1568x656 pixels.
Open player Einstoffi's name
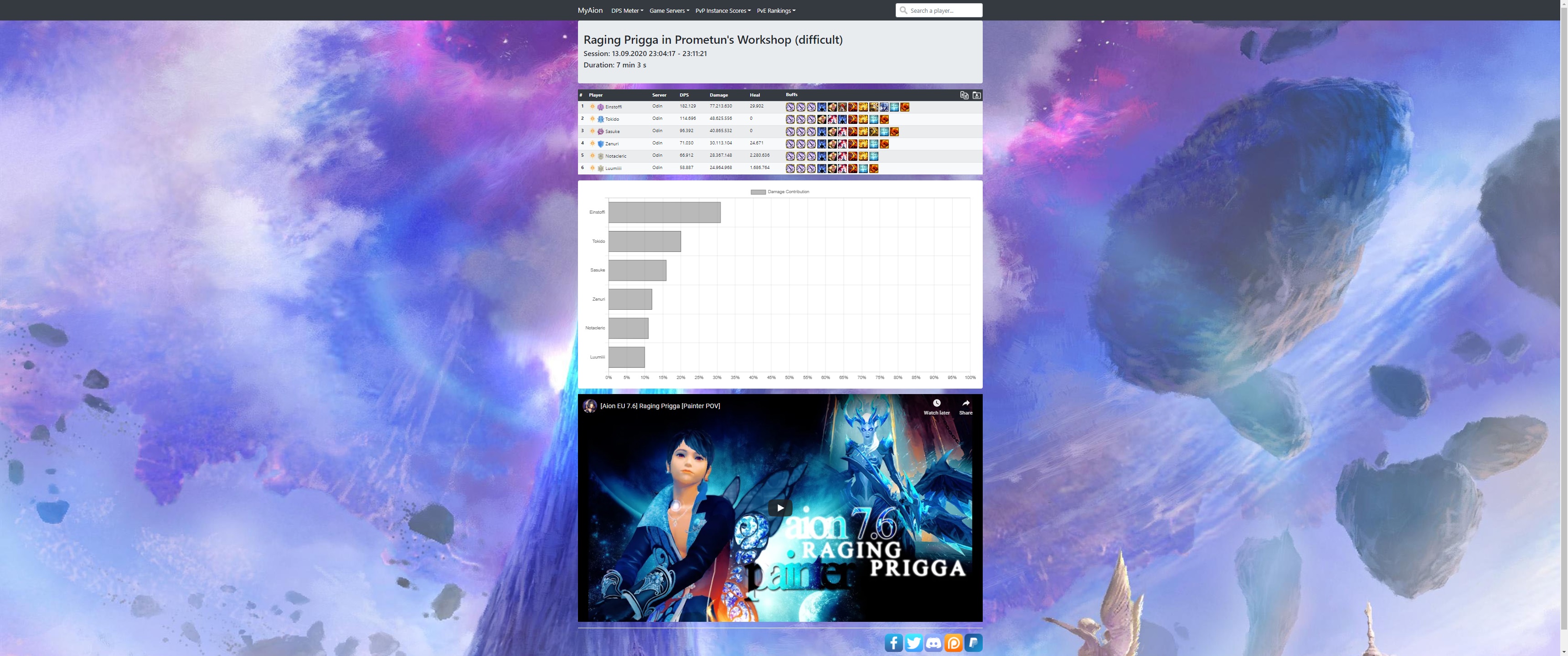tap(613, 107)
